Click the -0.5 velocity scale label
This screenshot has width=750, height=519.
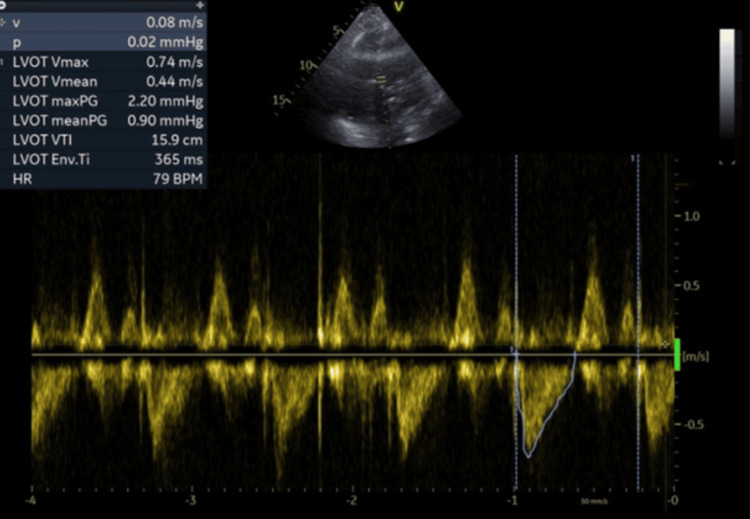tap(693, 425)
